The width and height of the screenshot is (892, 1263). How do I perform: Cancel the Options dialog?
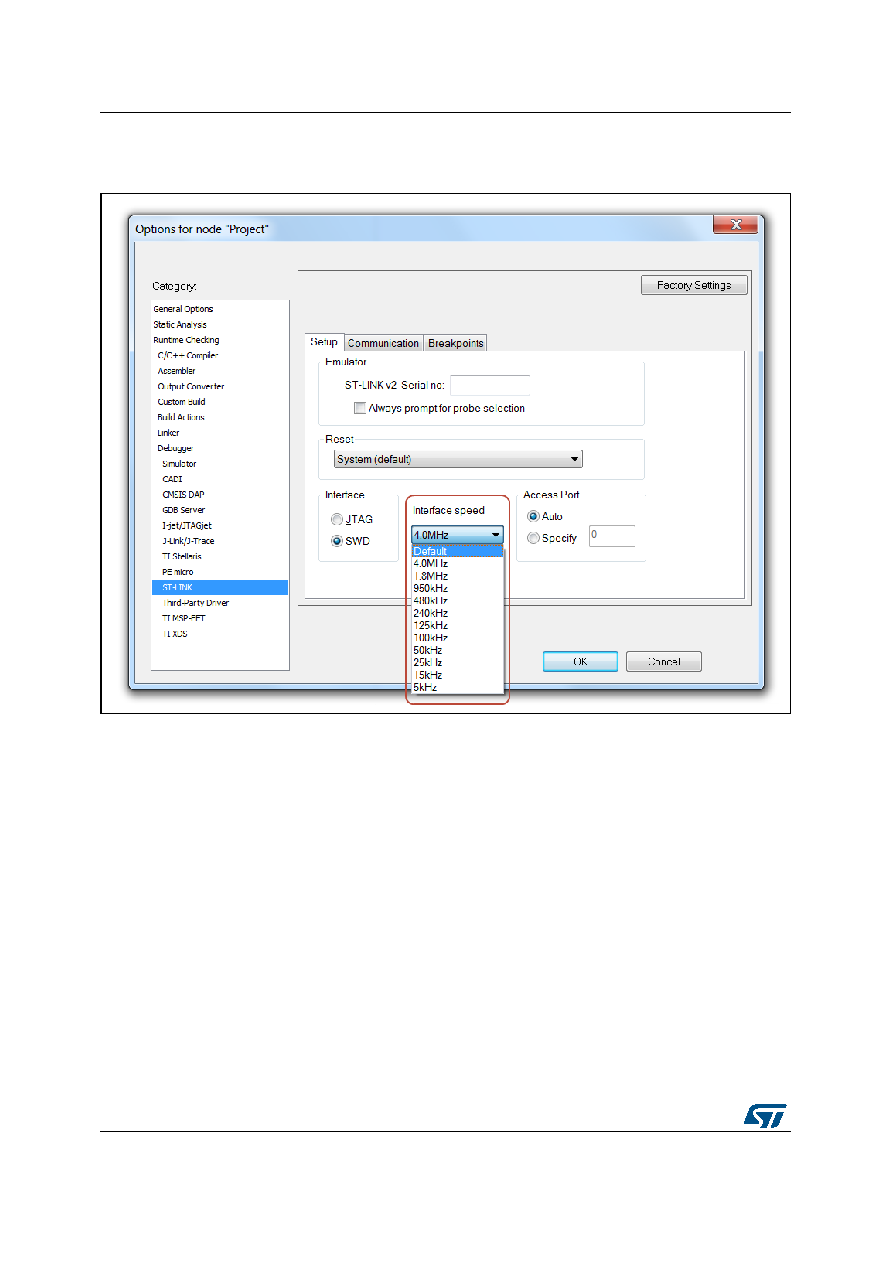tap(664, 662)
